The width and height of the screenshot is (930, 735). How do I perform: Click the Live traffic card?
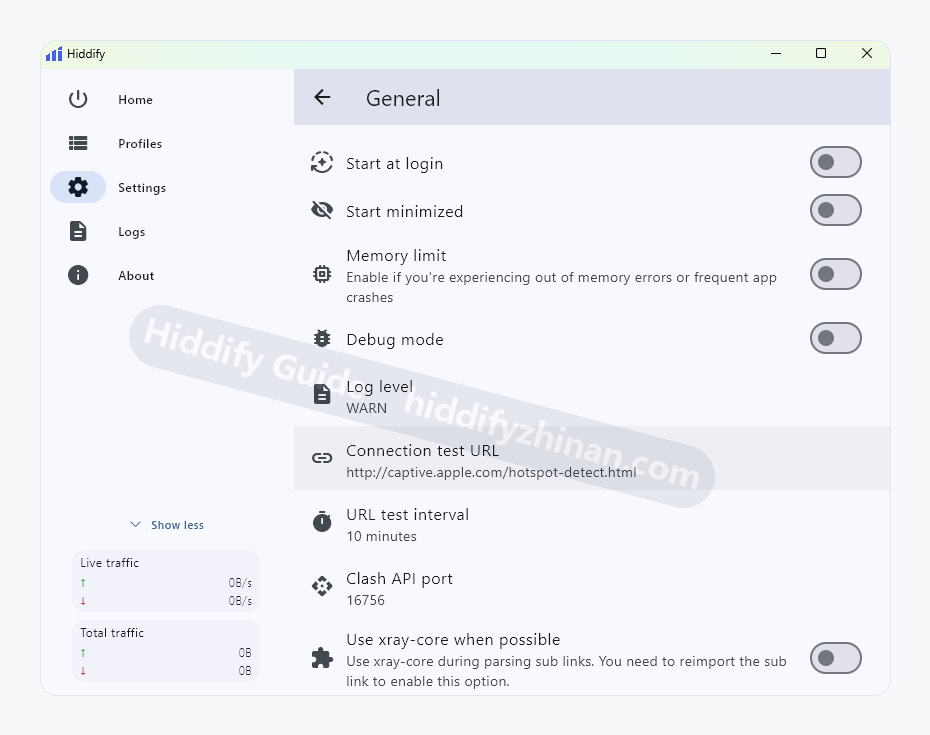tap(166, 581)
